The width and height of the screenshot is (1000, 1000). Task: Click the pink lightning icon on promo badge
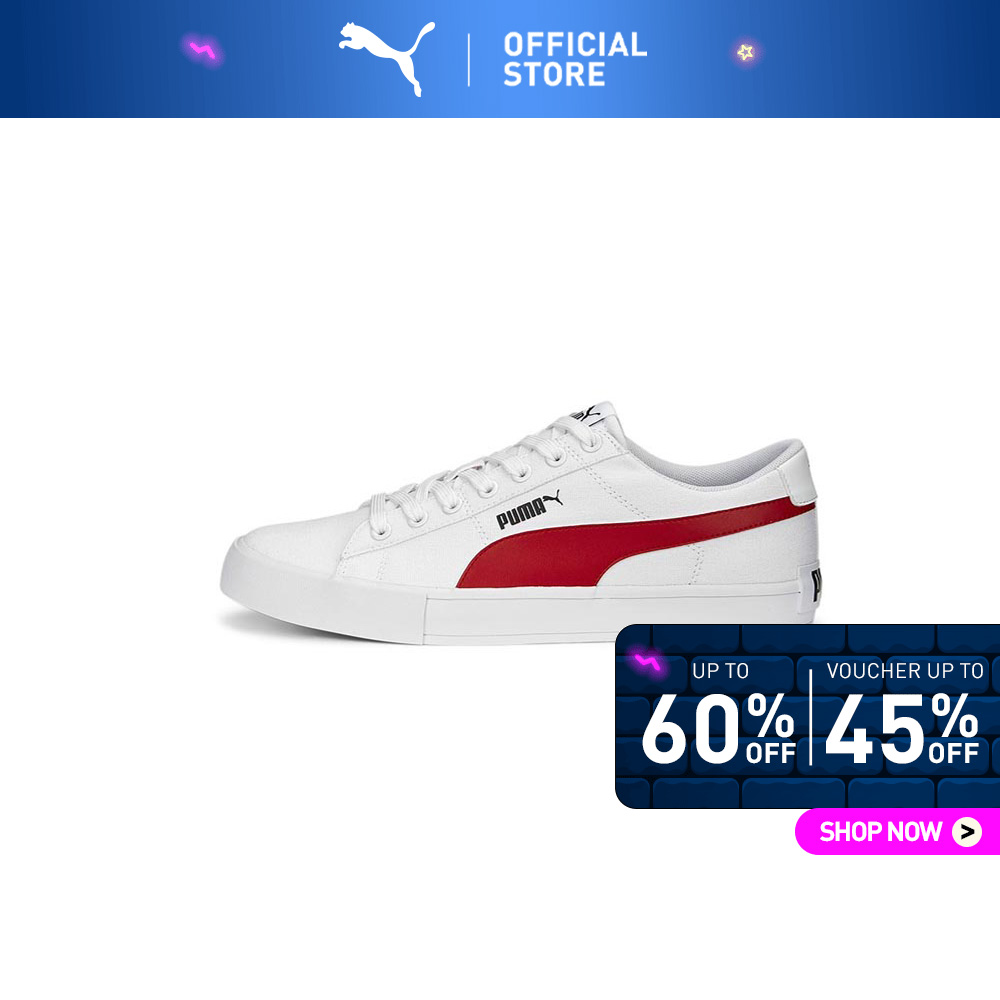646,663
